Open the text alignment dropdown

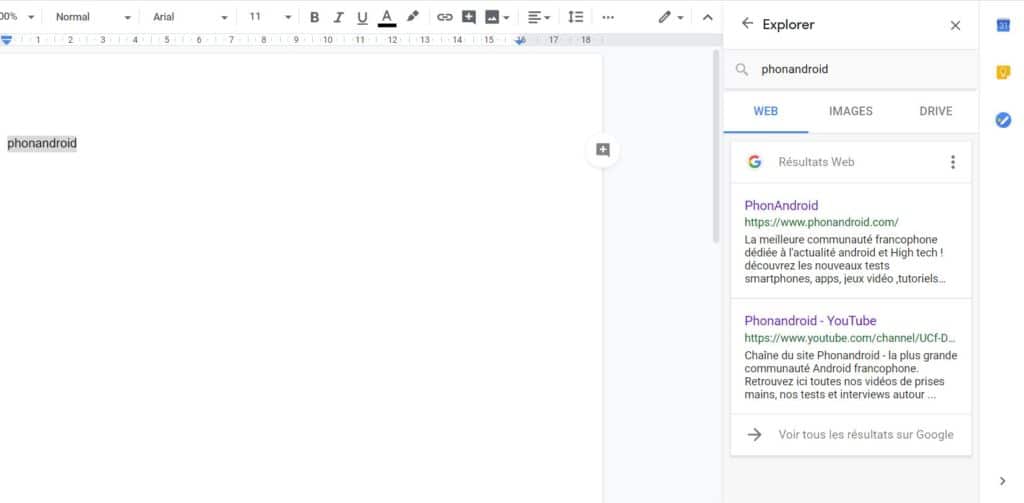click(539, 18)
